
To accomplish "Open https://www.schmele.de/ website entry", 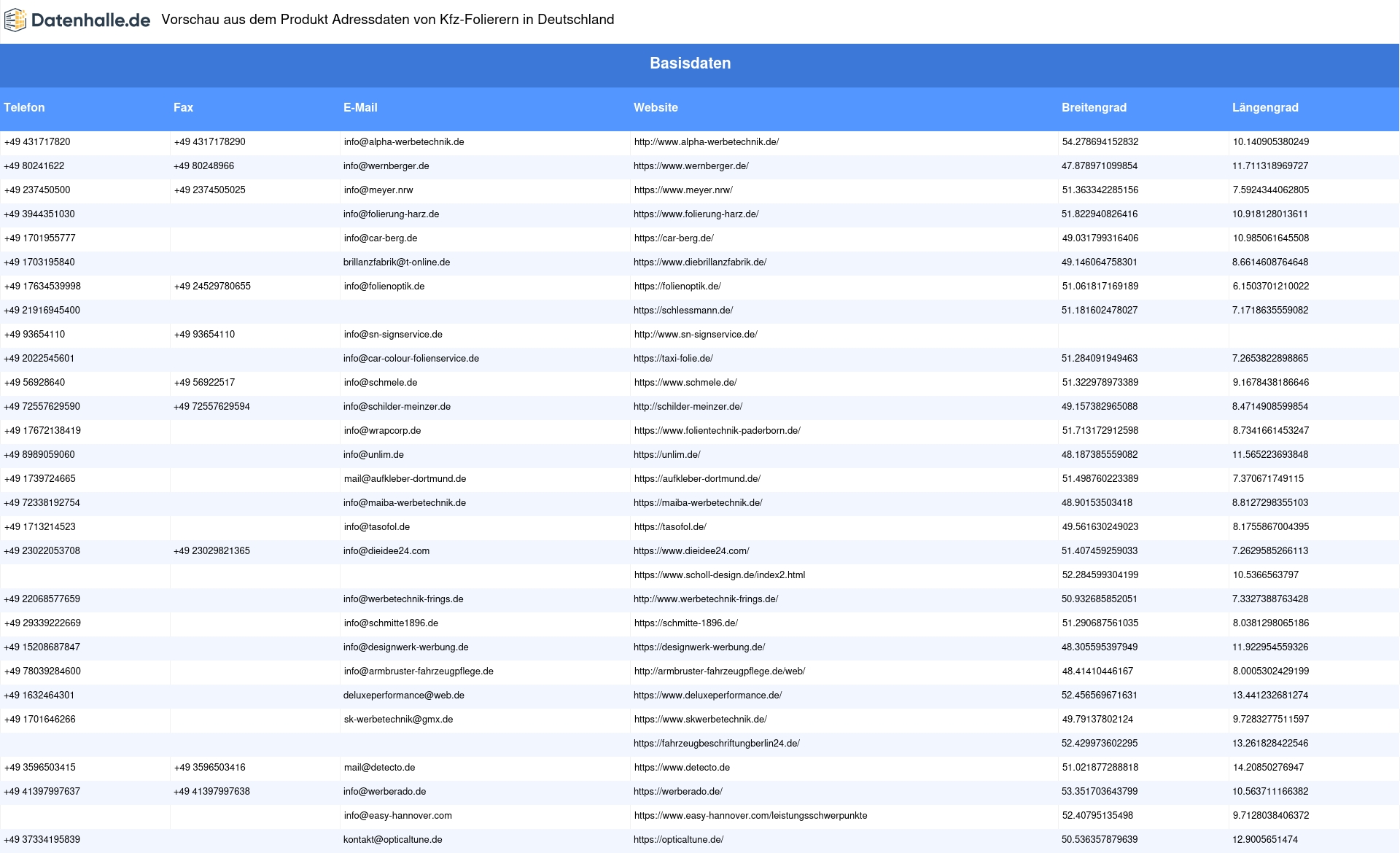I will click(x=685, y=383).
